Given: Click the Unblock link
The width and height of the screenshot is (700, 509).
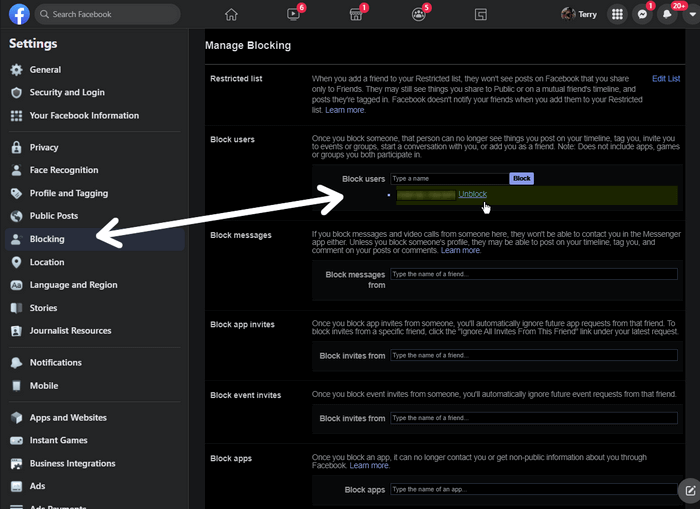Looking at the screenshot, I should [x=472, y=194].
